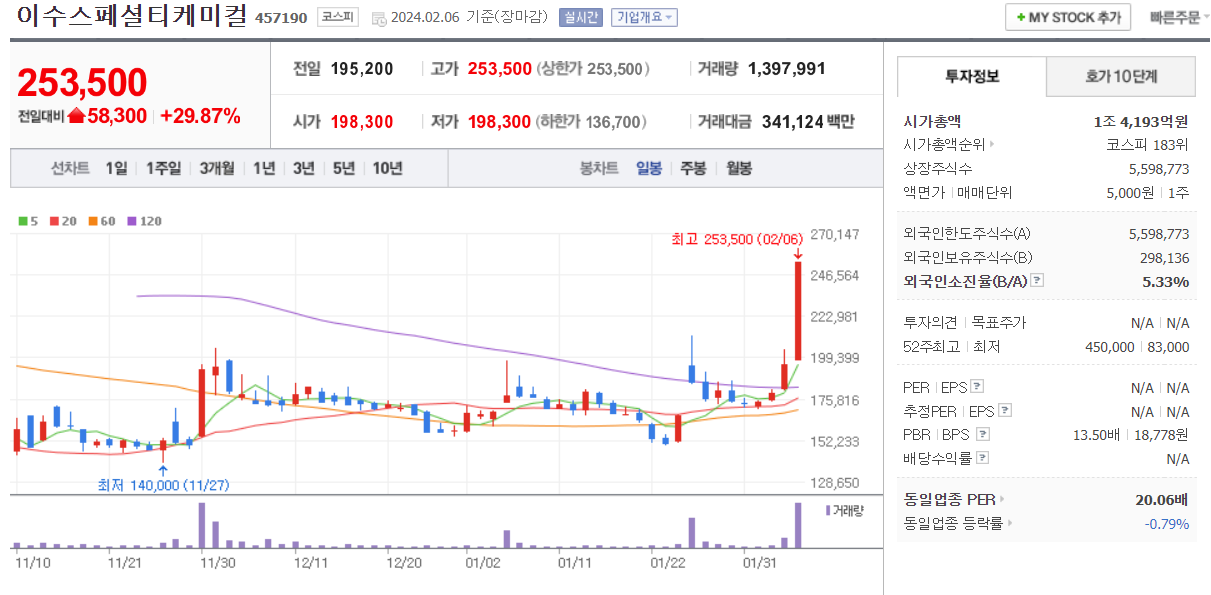
Task: Click the 실시간 badge
Action: 581,17
